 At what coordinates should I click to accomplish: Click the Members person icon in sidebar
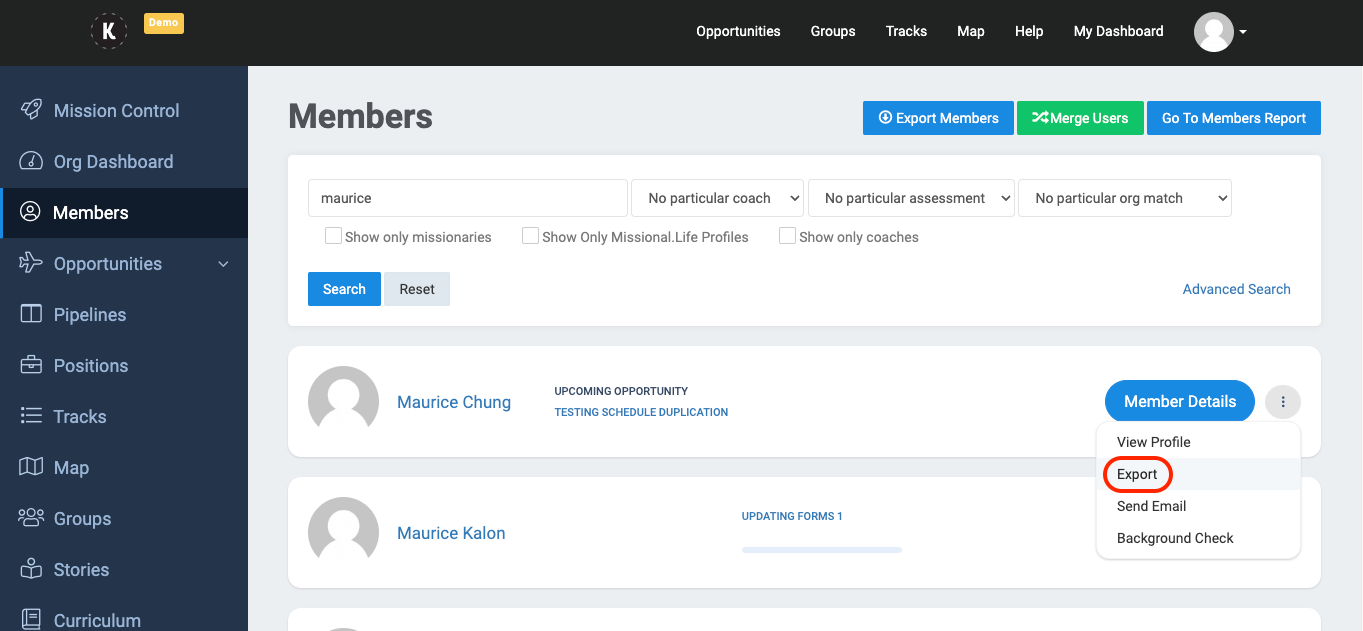click(x=30, y=212)
